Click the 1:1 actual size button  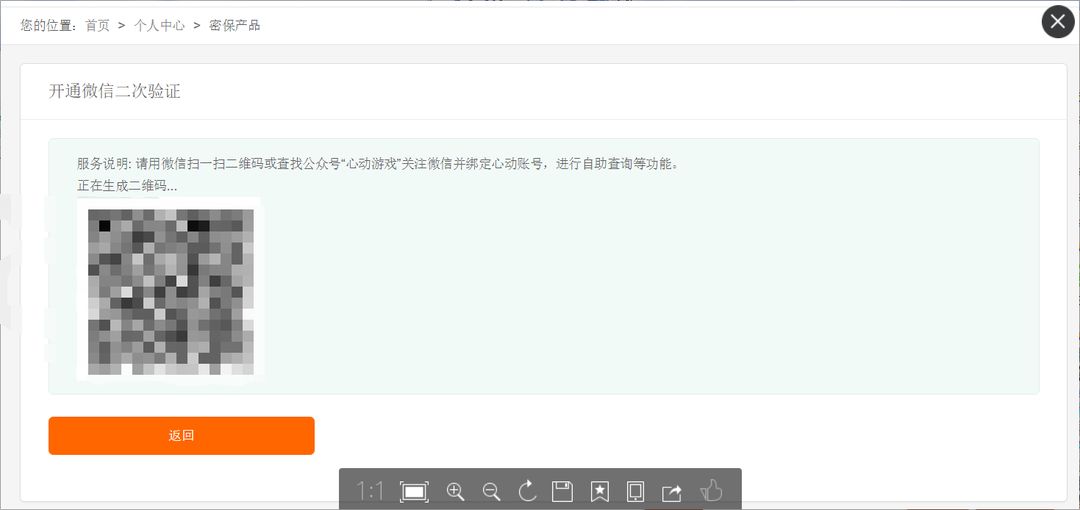point(370,491)
